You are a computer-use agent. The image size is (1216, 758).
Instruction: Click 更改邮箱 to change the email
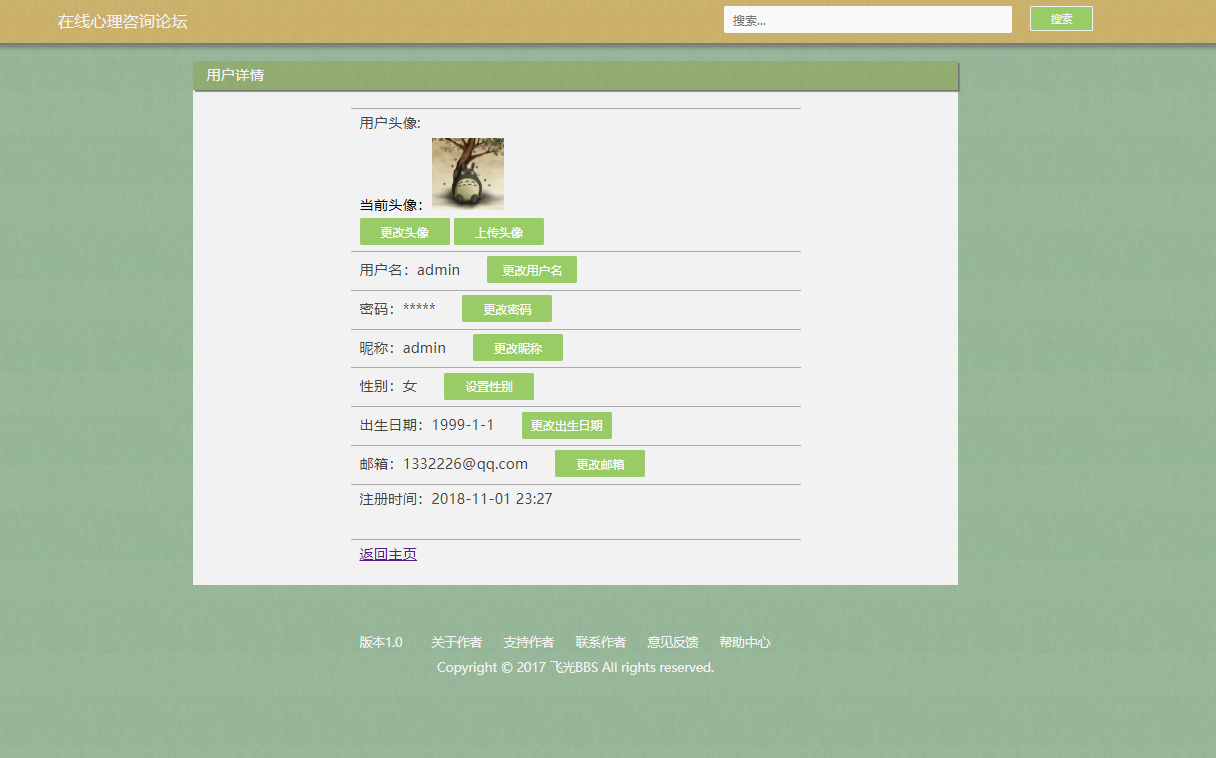pos(600,463)
